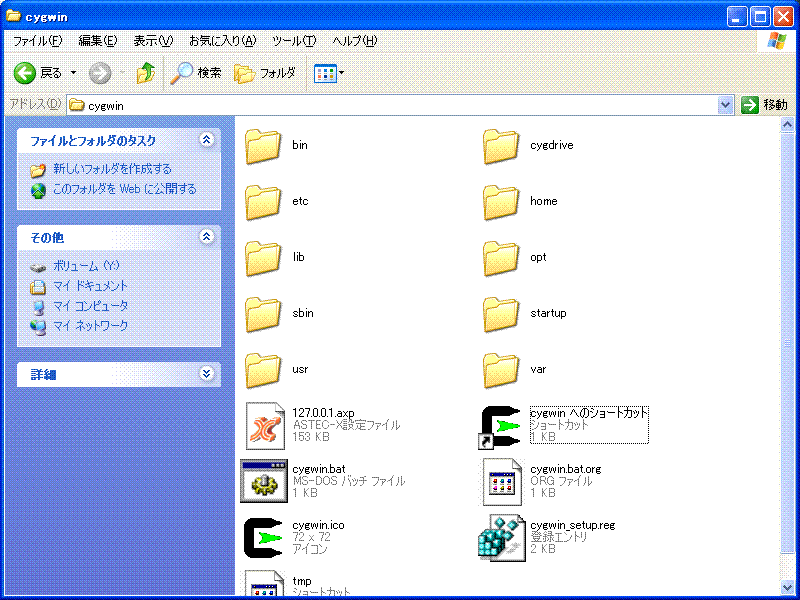Select the home folder icon
Viewport: 800px width, 600px height.
(501, 203)
